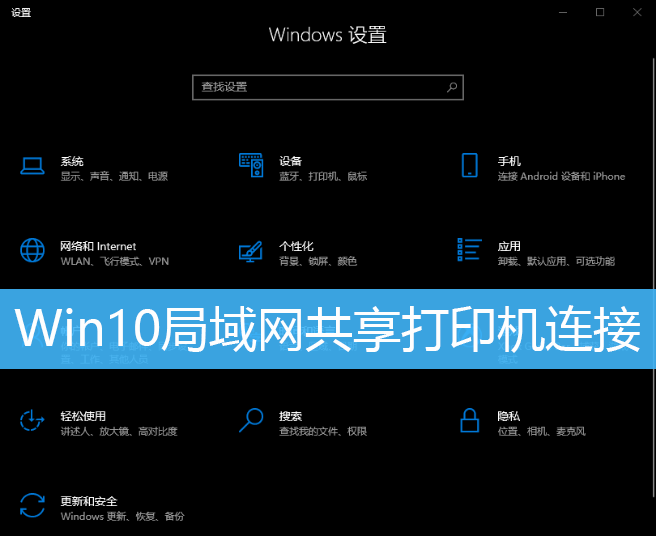Viewport: 656px width, 536px height.
Task: Open the 应用 list icon
Action: point(469,249)
